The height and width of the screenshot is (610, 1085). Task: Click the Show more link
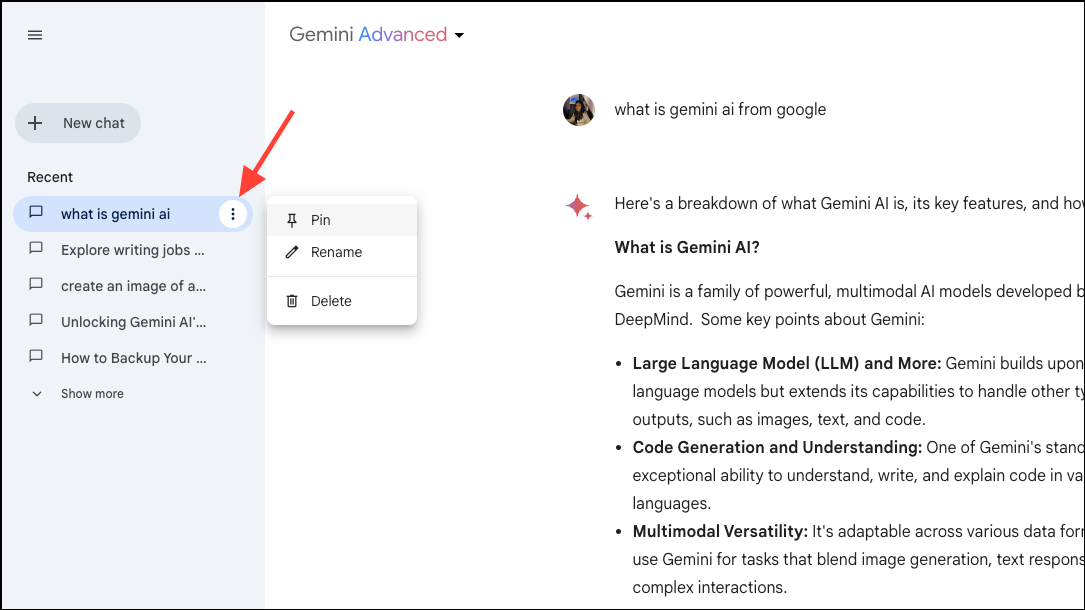coord(91,393)
